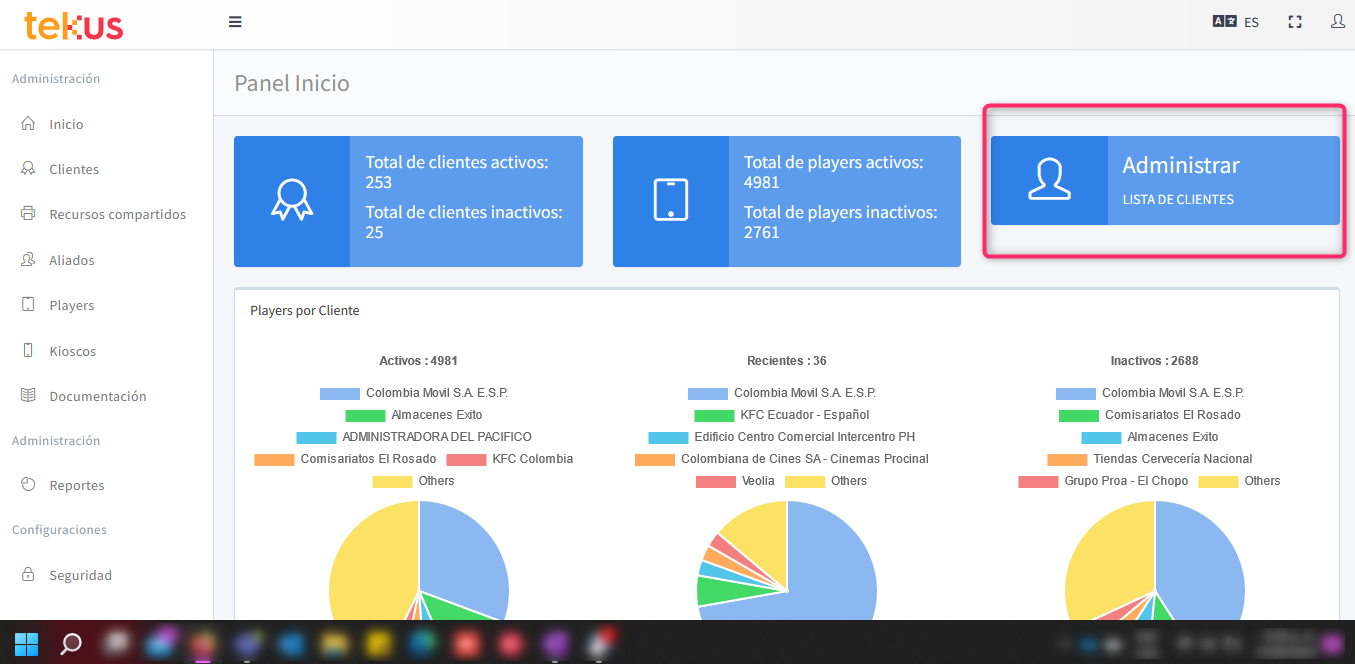1355x664 pixels.
Task: Go to Inicio in sidebar
Action: (x=66, y=124)
